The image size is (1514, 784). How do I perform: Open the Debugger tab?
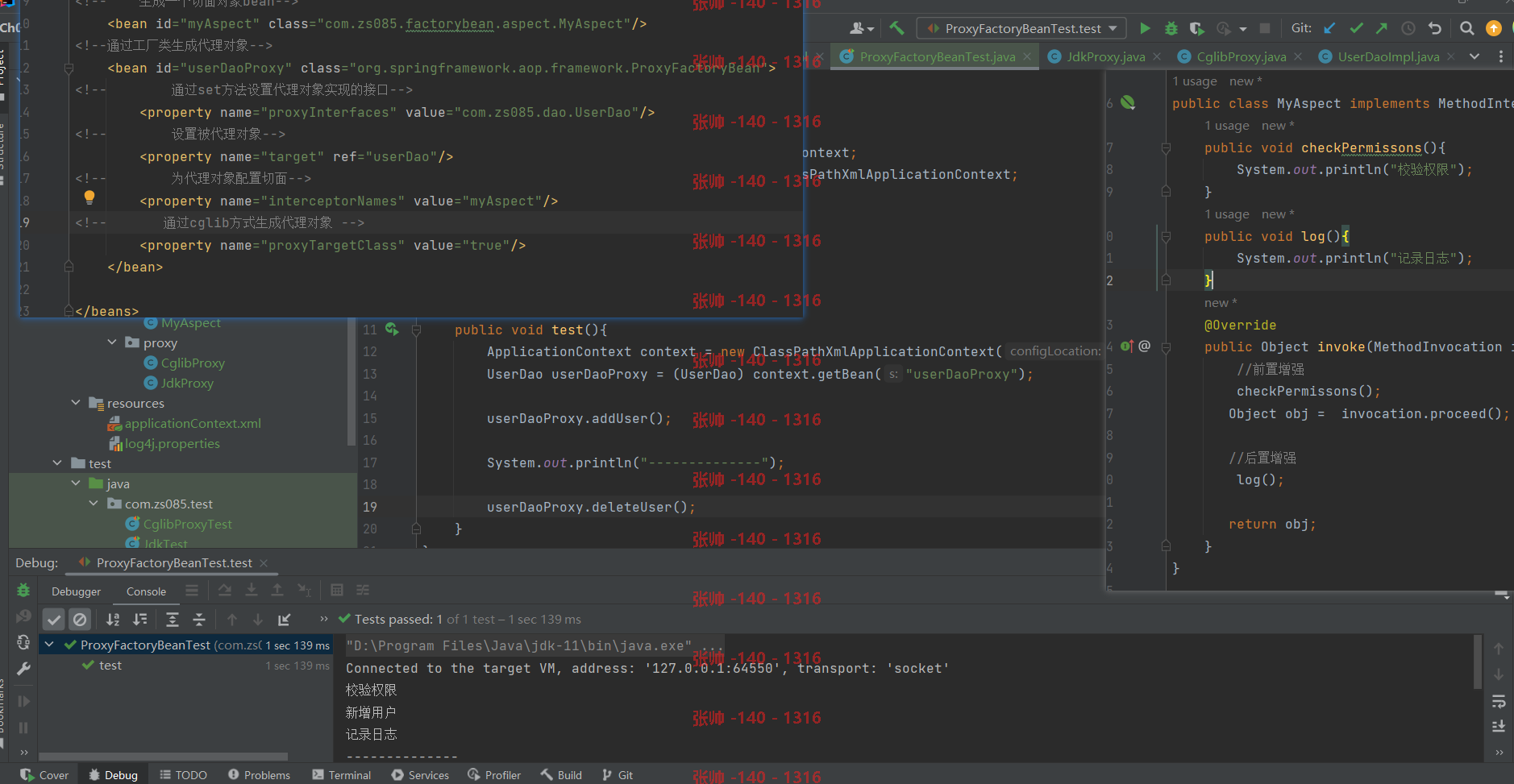tap(77, 591)
